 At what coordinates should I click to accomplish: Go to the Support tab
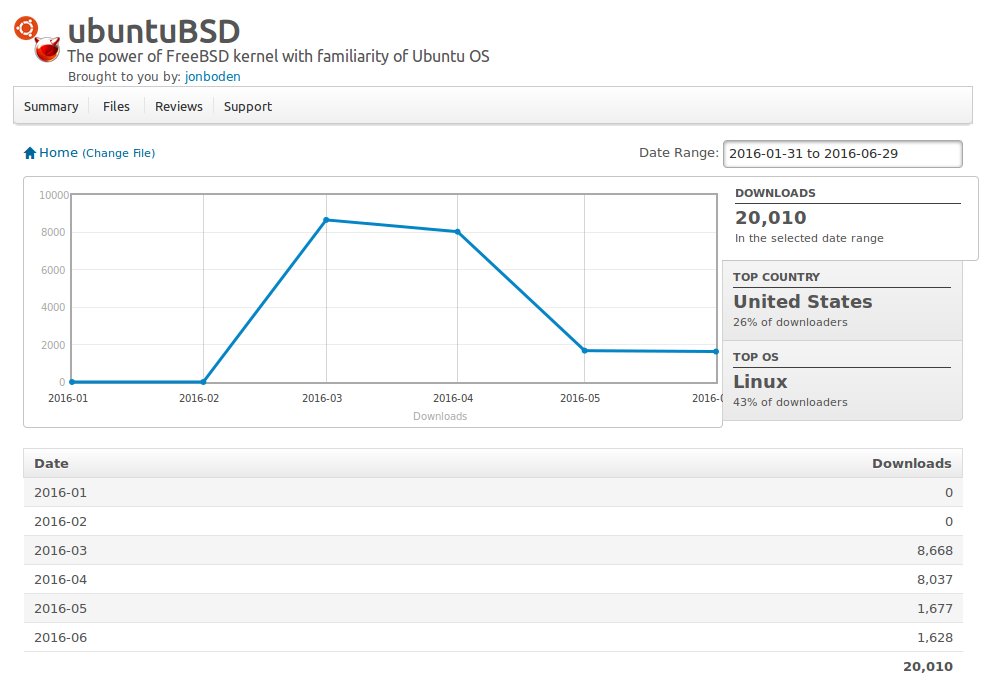248,106
